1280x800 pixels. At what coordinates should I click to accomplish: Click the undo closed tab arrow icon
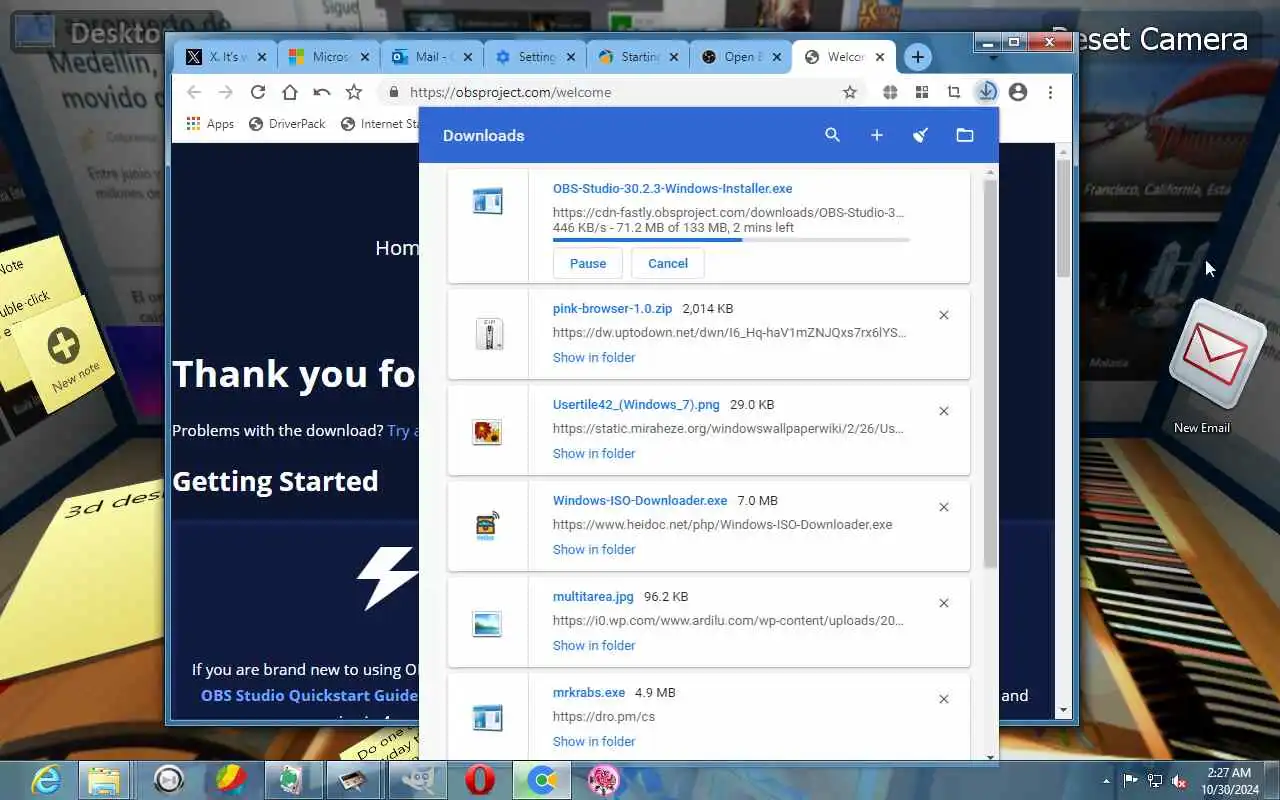tap(322, 92)
